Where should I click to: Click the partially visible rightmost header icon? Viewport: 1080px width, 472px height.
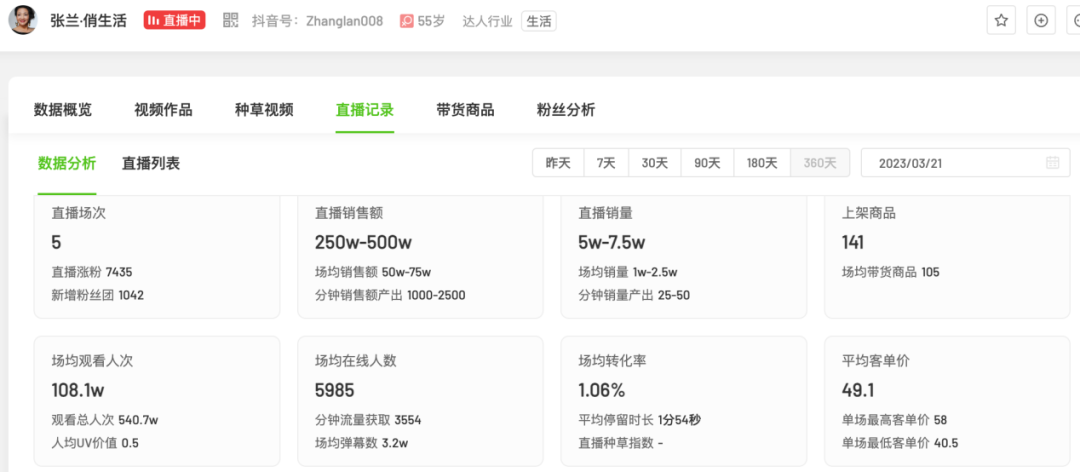pyautogui.click(x=1075, y=20)
